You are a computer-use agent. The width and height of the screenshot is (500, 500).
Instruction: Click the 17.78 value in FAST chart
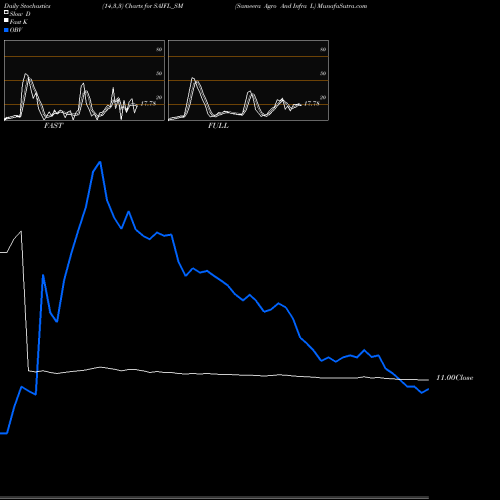[148, 104]
